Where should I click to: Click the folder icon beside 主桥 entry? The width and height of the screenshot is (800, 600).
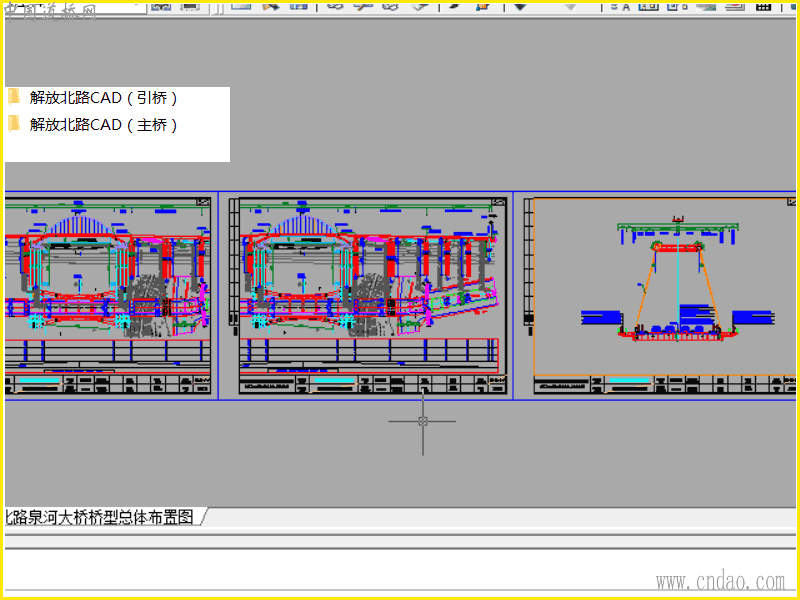(14, 124)
